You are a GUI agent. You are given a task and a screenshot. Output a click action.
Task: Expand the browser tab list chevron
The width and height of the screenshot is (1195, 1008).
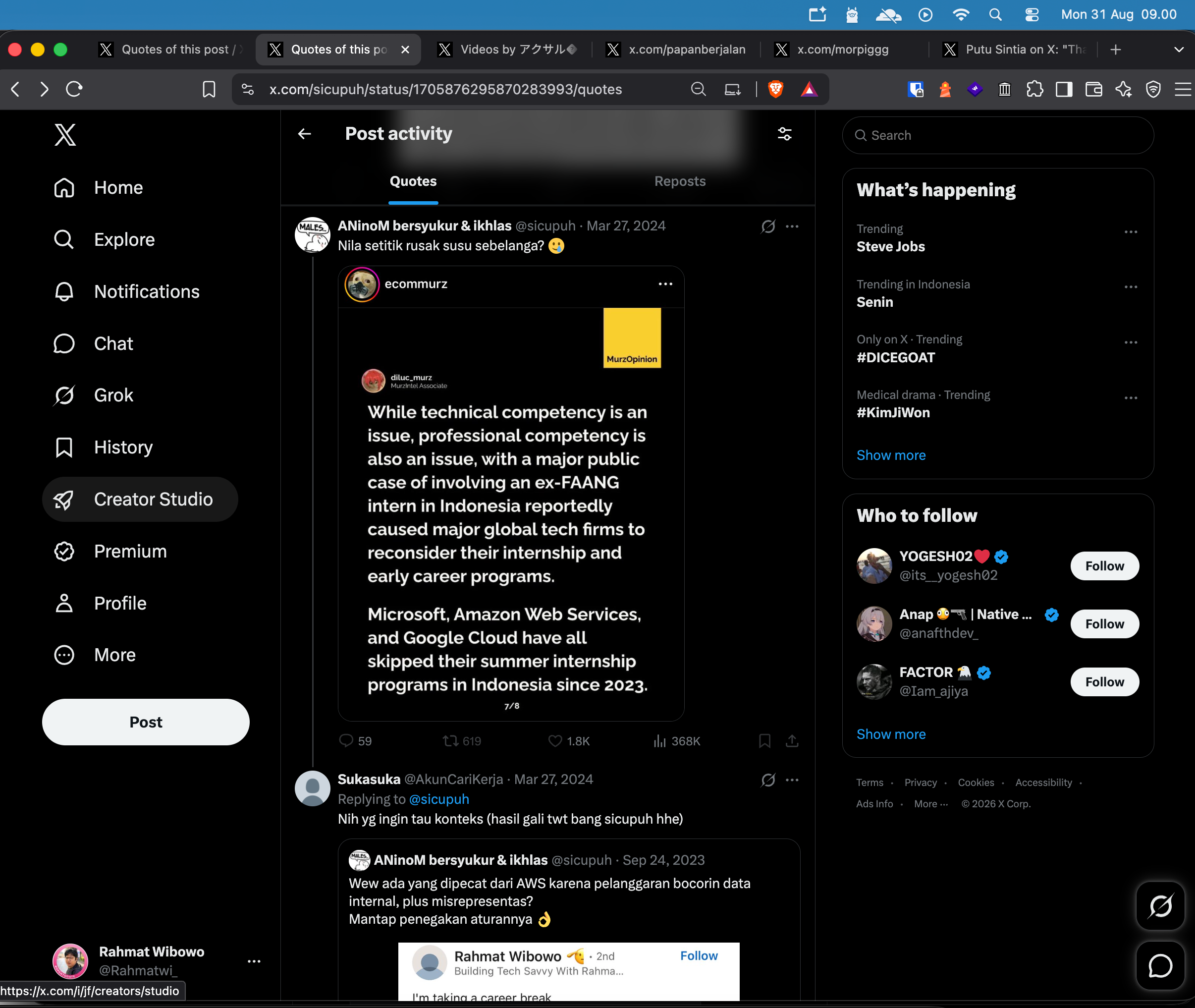click(1179, 50)
